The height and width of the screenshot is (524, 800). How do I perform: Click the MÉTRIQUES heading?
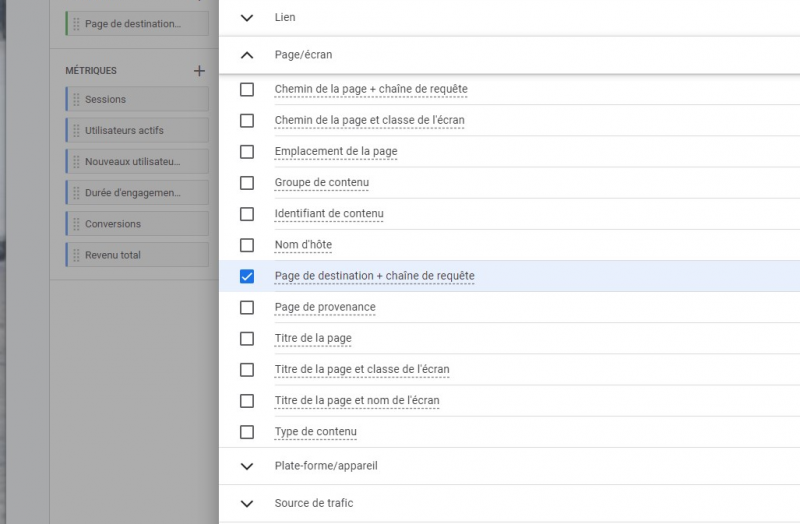point(91,70)
